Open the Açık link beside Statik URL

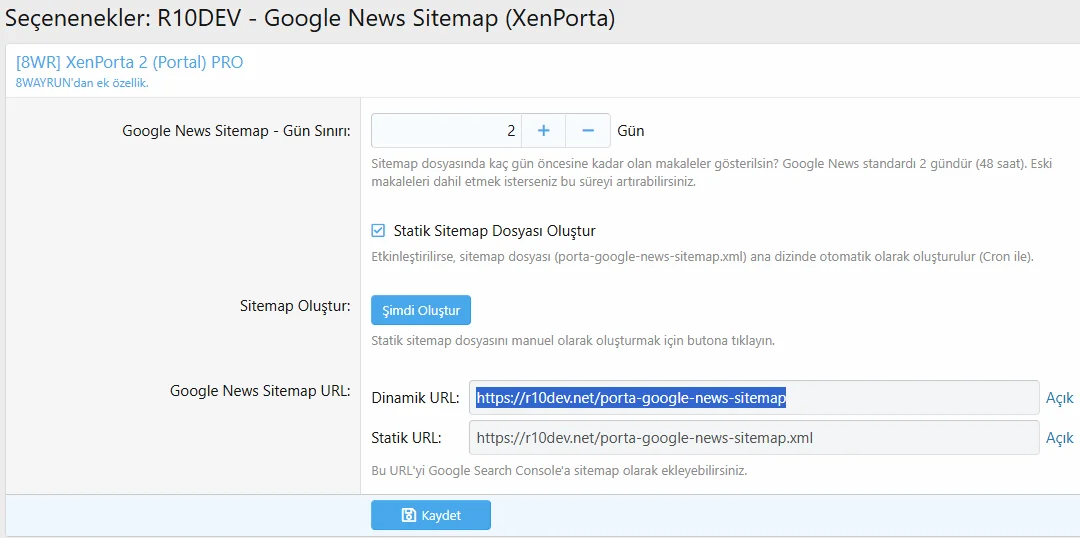[x=1059, y=438]
